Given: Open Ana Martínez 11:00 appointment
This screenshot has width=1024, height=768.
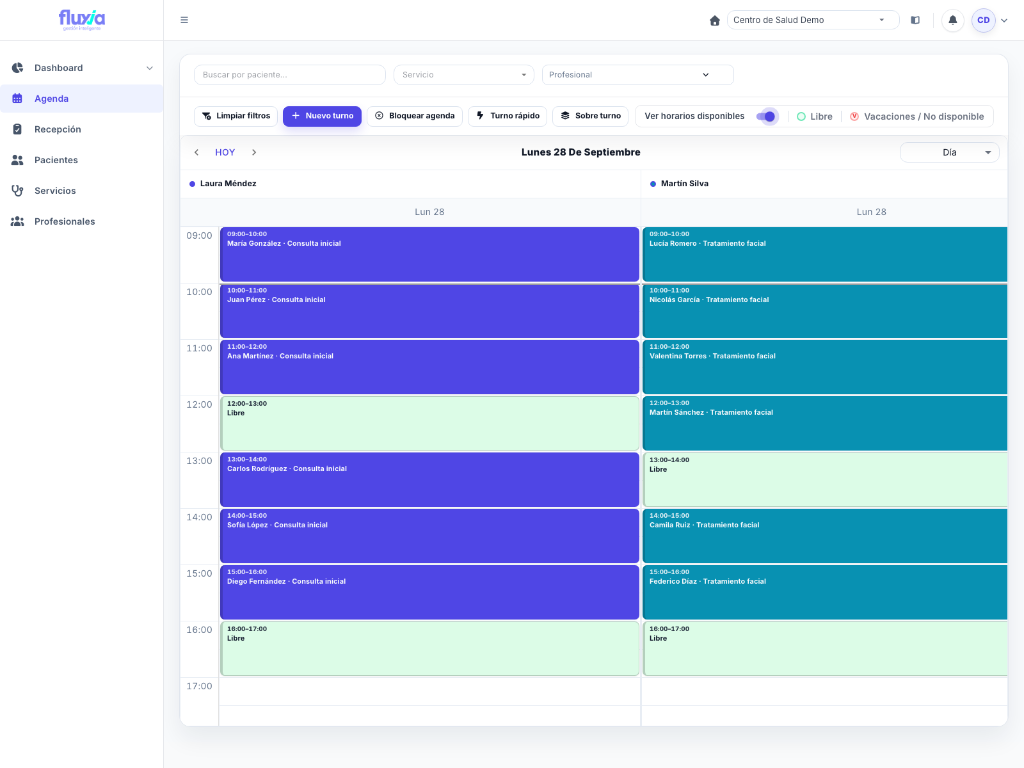Looking at the screenshot, I should click(x=430, y=367).
